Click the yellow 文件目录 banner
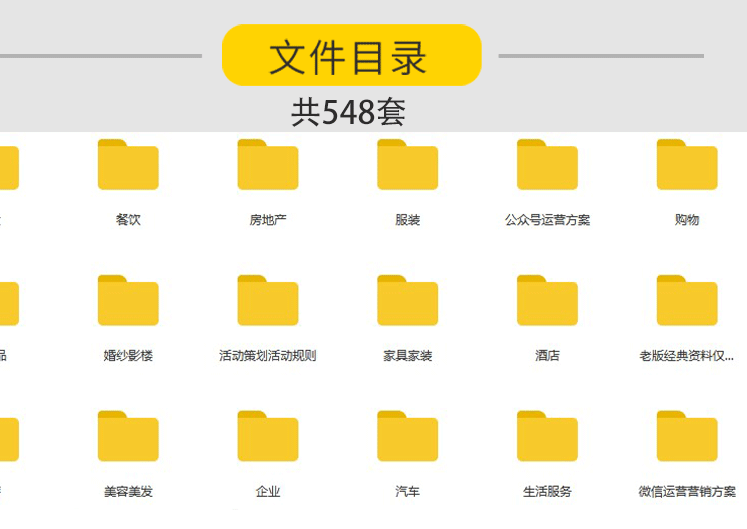This screenshot has width=747, height=529. click(352, 55)
